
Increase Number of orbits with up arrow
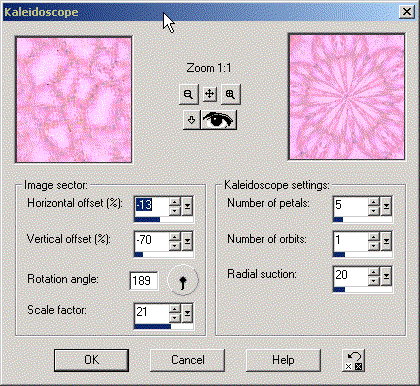374,237
